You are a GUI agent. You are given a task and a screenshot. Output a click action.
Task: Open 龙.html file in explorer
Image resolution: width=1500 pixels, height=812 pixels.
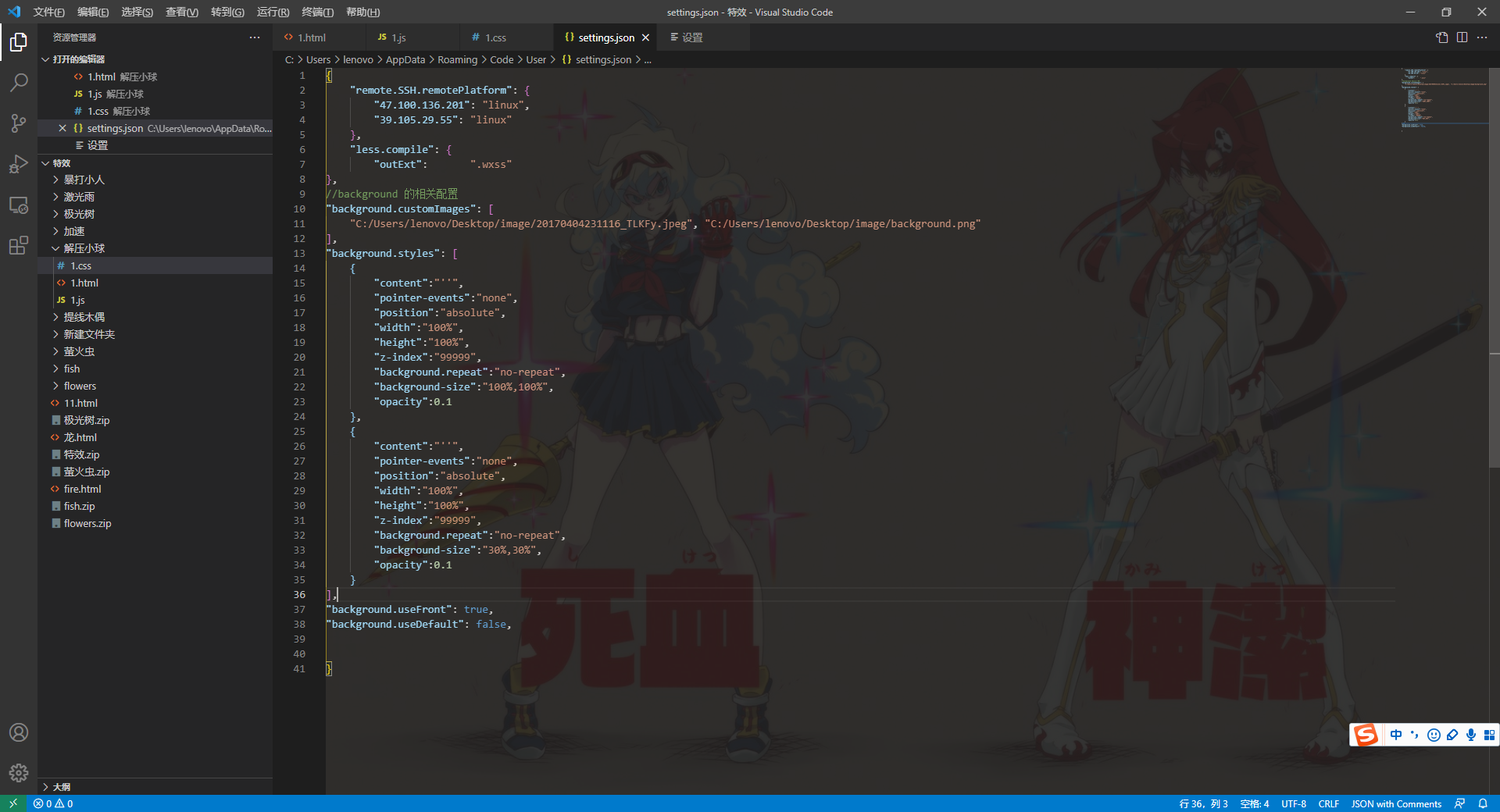pos(155,437)
